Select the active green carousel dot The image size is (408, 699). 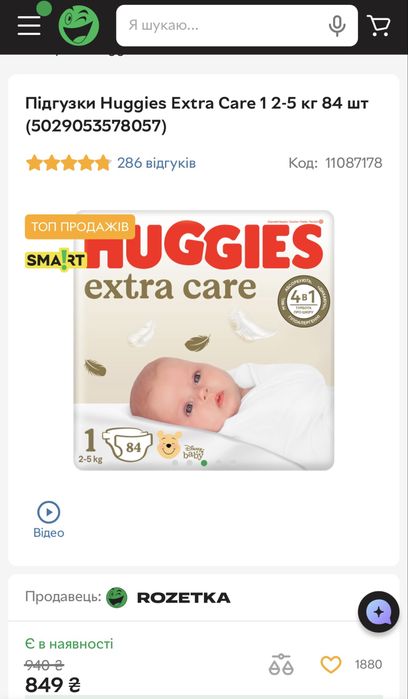click(204, 463)
